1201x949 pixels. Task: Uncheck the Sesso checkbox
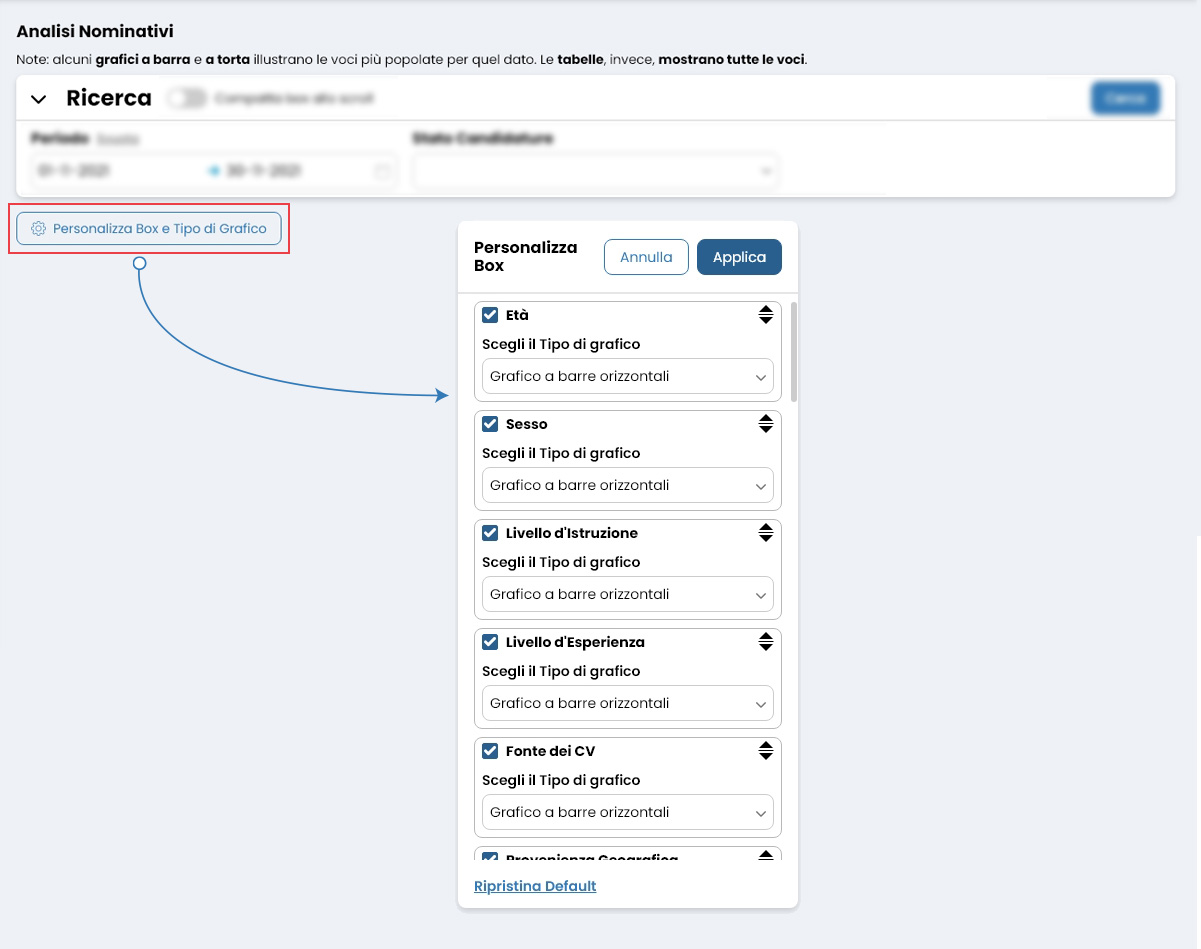click(x=489, y=423)
